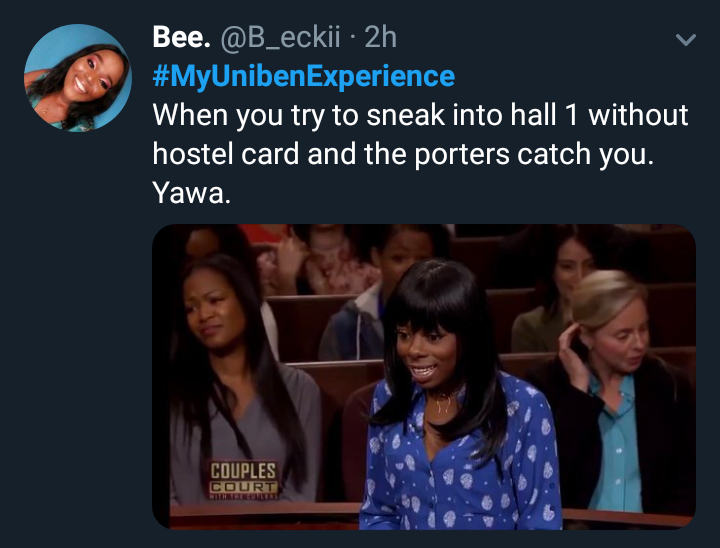Viewport: 720px width, 548px height.
Task: Open the #MyUnibenExperience hashtag
Action: click(x=304, y=76)
